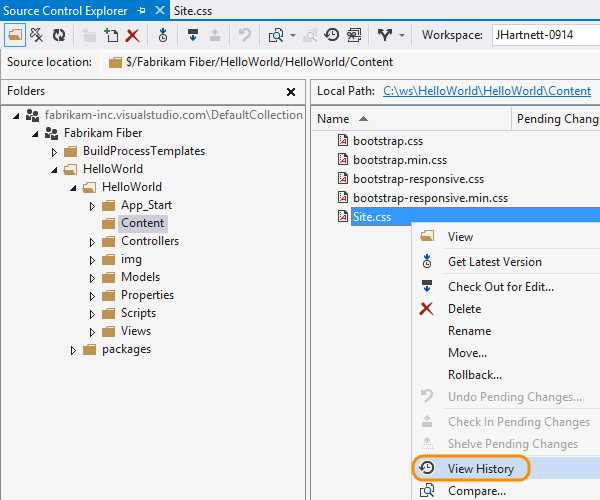The height and width of the screenshot is (500, 600).
Task: Expand the packages folder
Action: (x=73, y=350)
